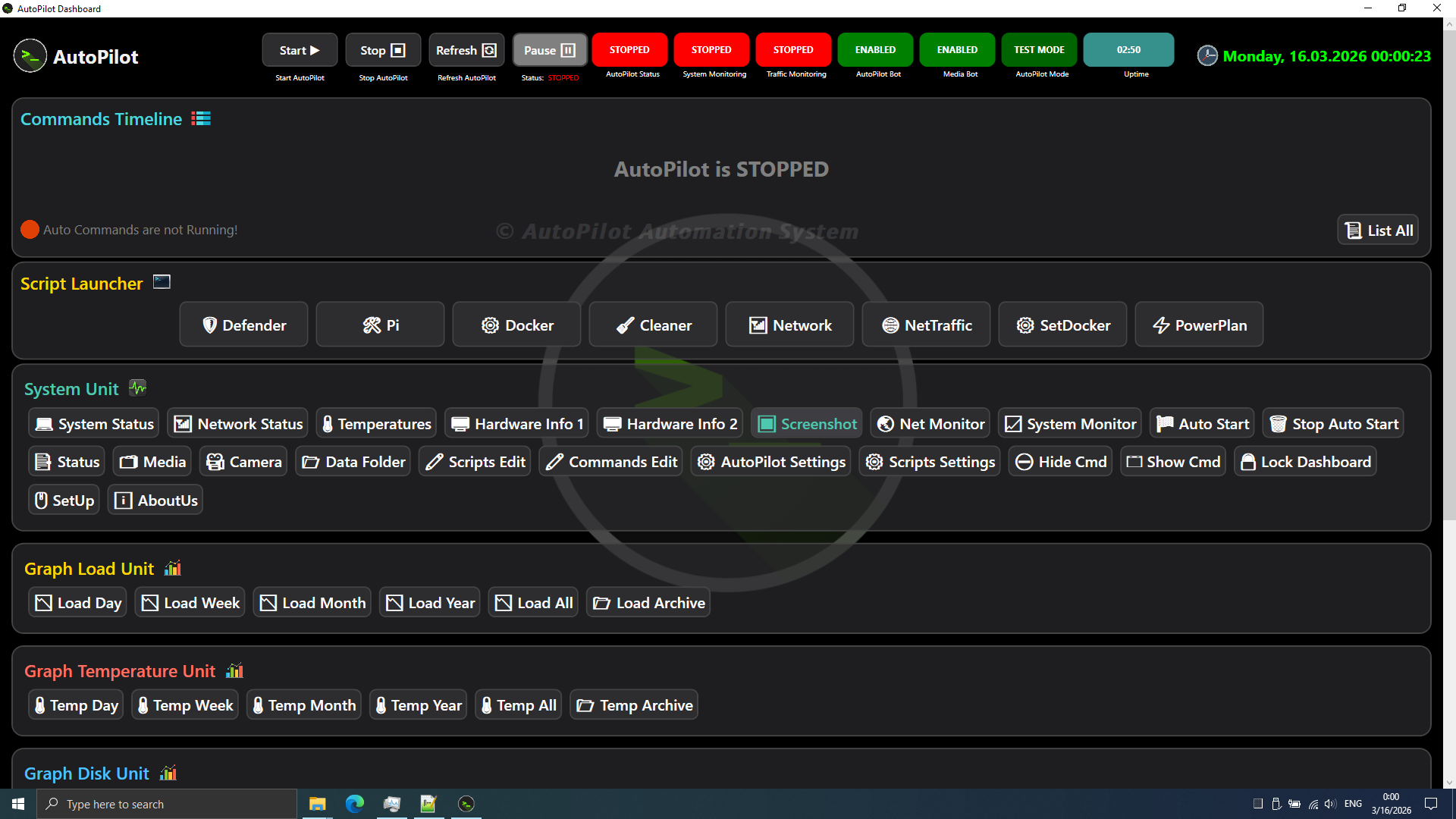Toggle the AutoPilot Bot ENABLED status
This screenshot has height=819, width=1456.
875,50
